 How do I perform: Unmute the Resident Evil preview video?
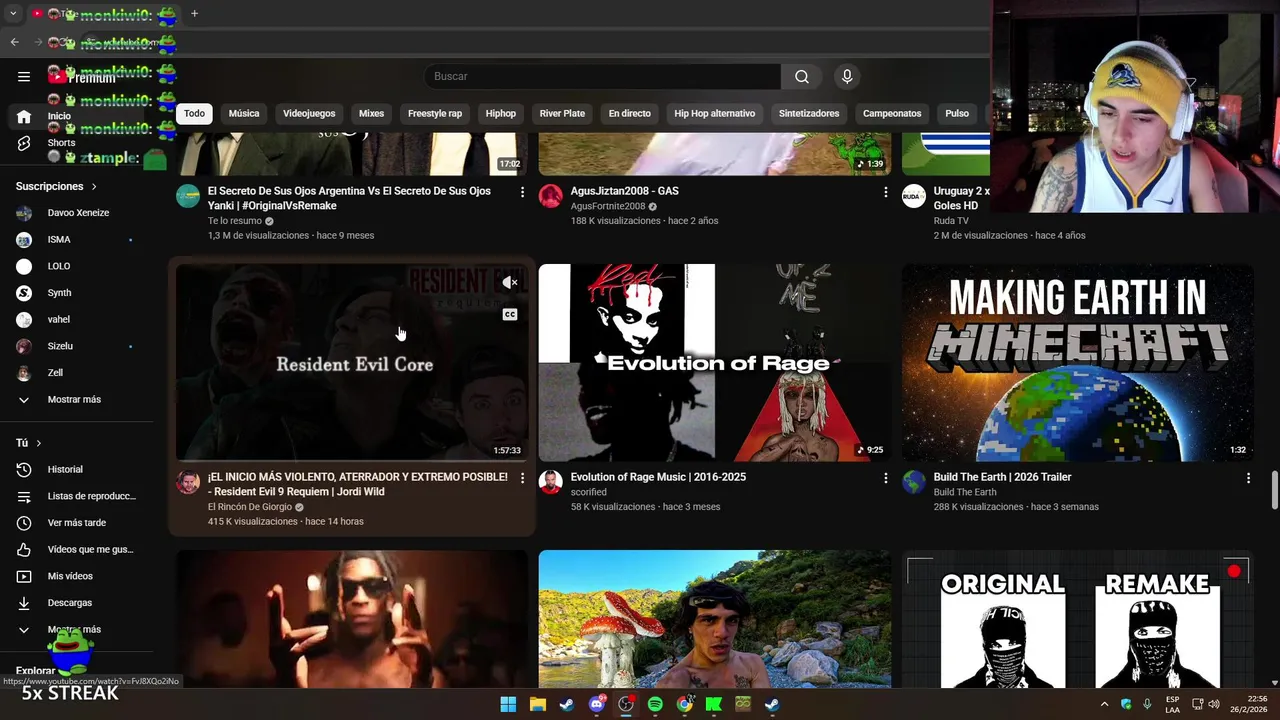point(510,283)
